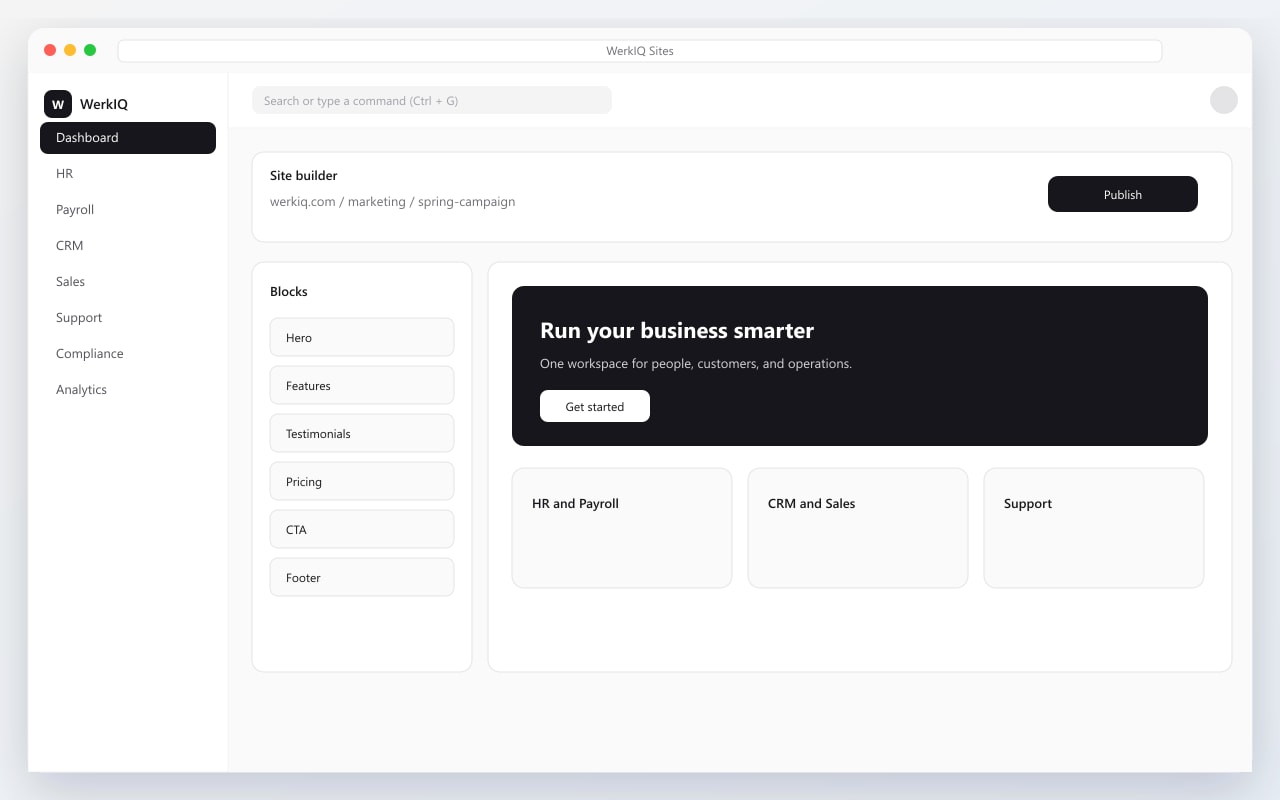The height and width of the screenshot is (800, 1280).
Task: Select the CTA block
Action: (x=362, y=529)
